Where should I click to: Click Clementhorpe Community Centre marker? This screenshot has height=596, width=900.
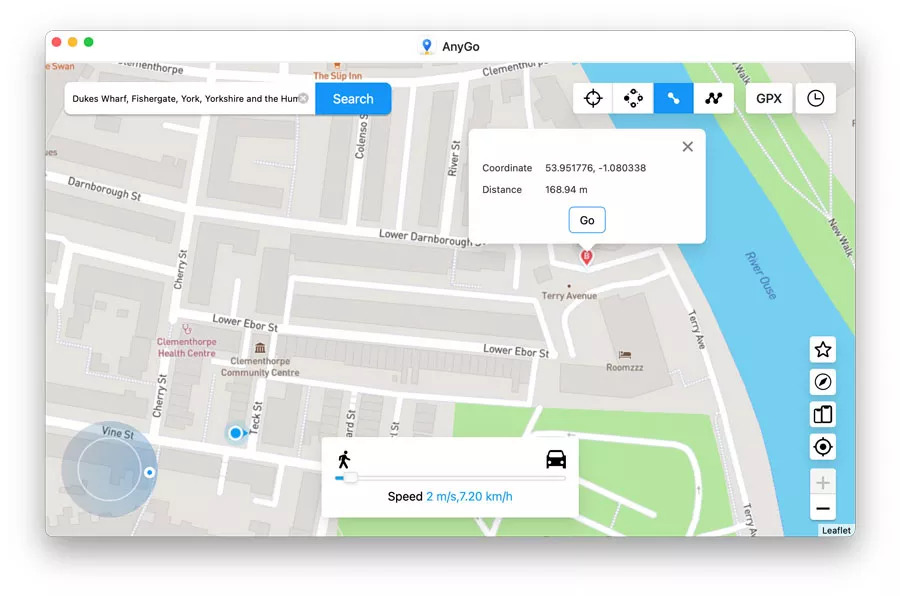pos(260,360)
